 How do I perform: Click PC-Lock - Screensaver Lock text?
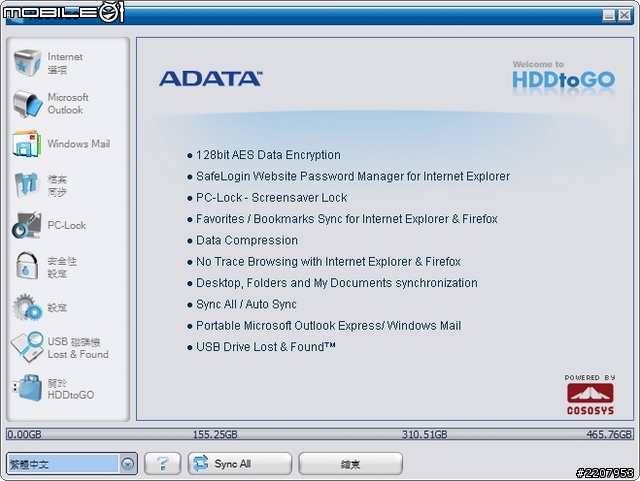[271, 198]
